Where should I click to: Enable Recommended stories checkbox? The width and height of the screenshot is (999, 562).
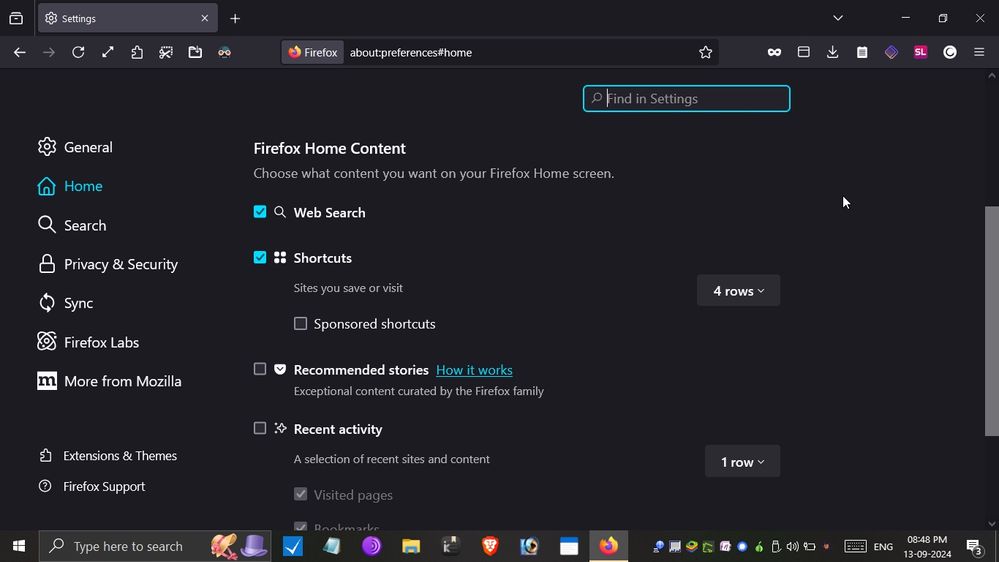tap(260, 369)
